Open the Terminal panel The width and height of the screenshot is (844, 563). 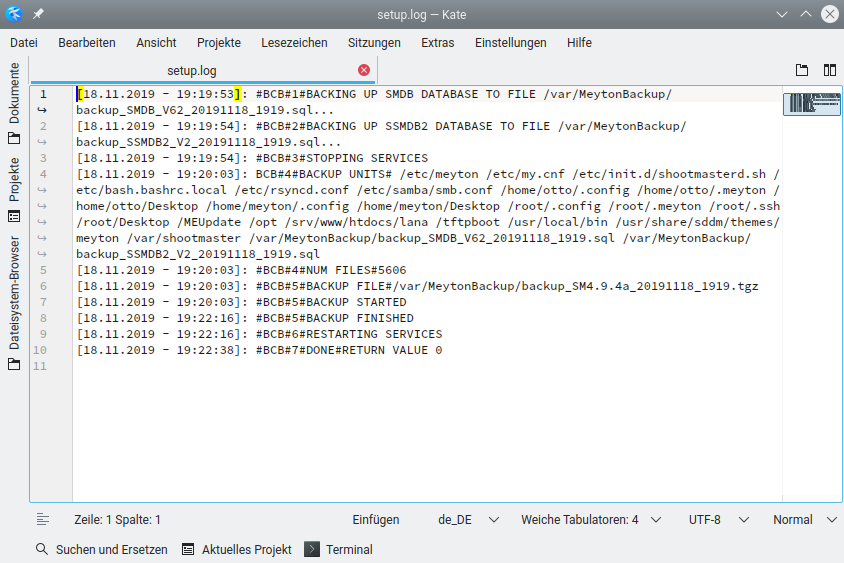(339, 550)
